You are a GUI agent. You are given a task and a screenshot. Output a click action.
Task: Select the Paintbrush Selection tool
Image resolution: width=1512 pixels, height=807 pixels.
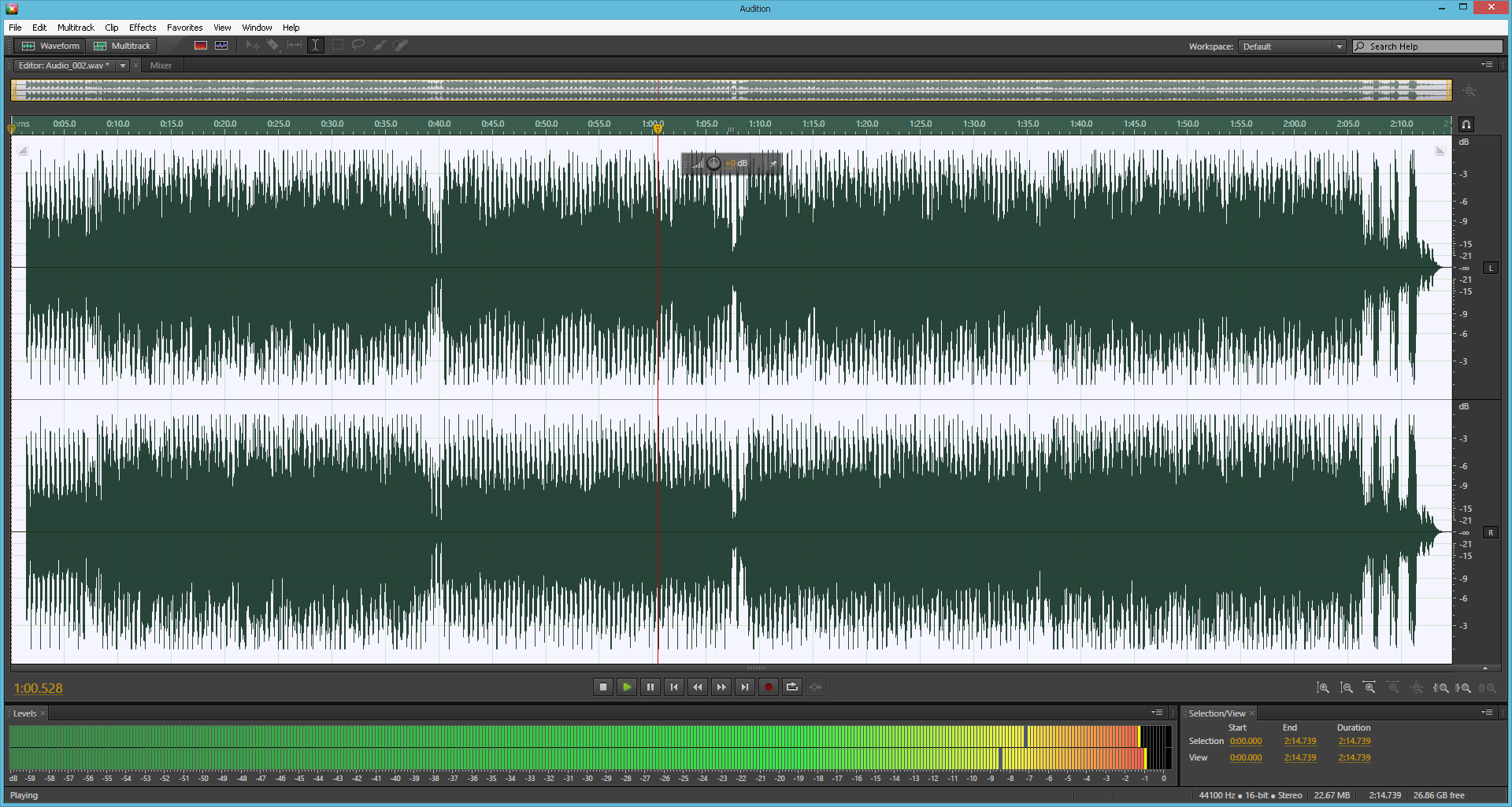pyautogui.click(x=380, y=46)
